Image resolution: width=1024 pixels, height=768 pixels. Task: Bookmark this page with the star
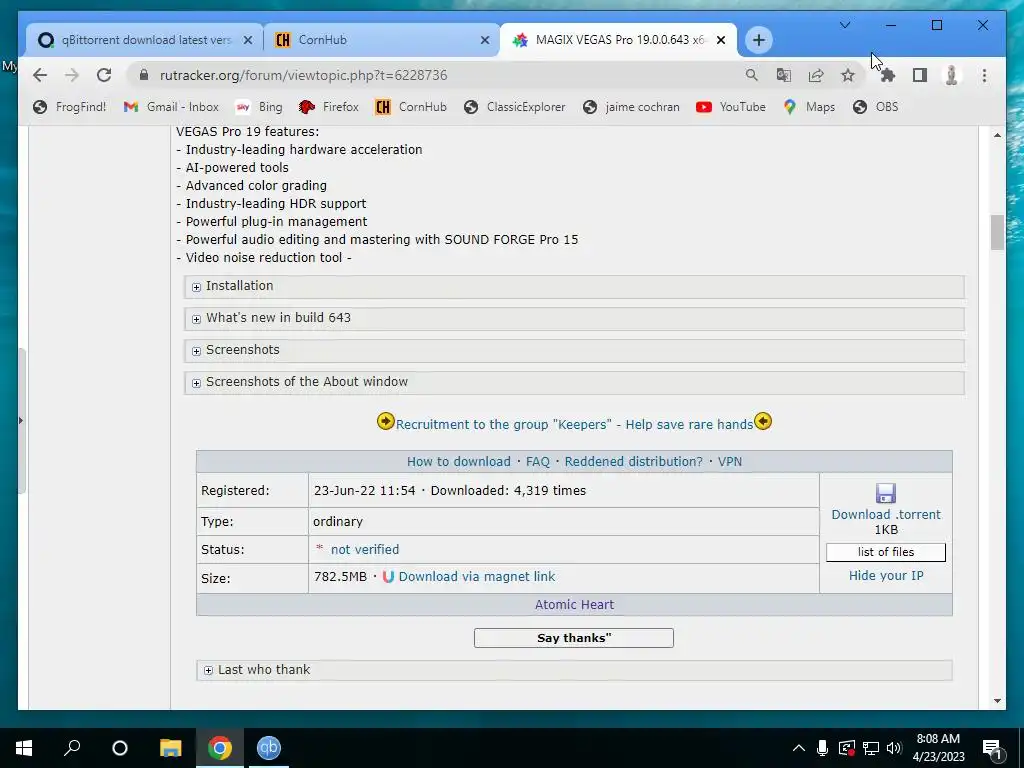pos(848,75)
